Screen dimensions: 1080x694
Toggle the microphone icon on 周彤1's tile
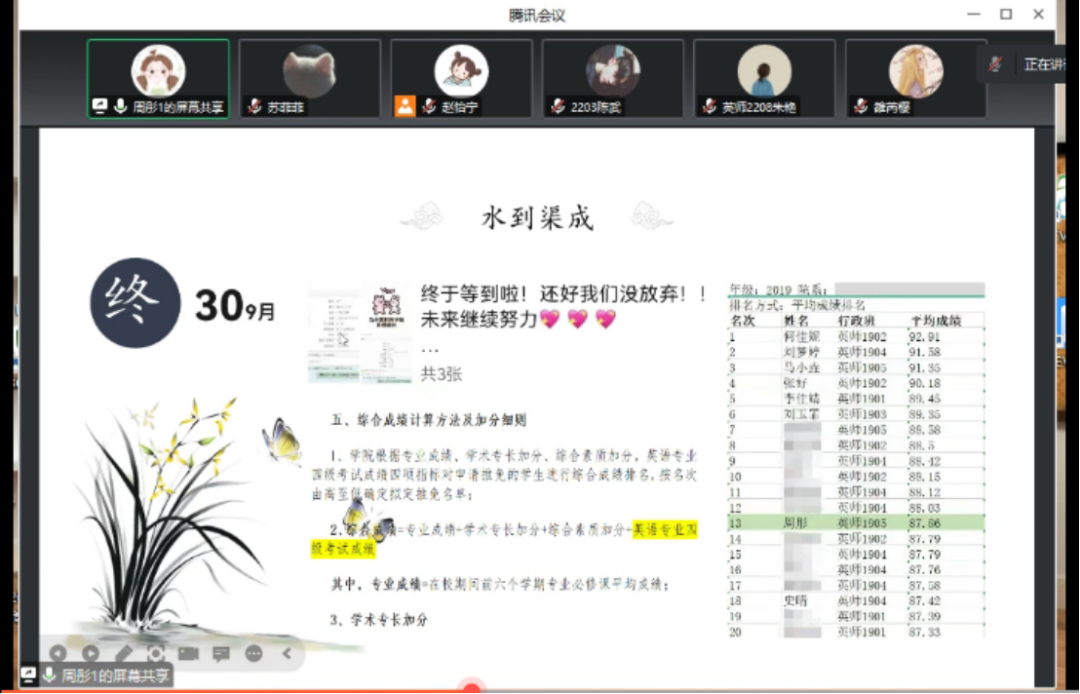pyautogui.click(x=120, y=106)
